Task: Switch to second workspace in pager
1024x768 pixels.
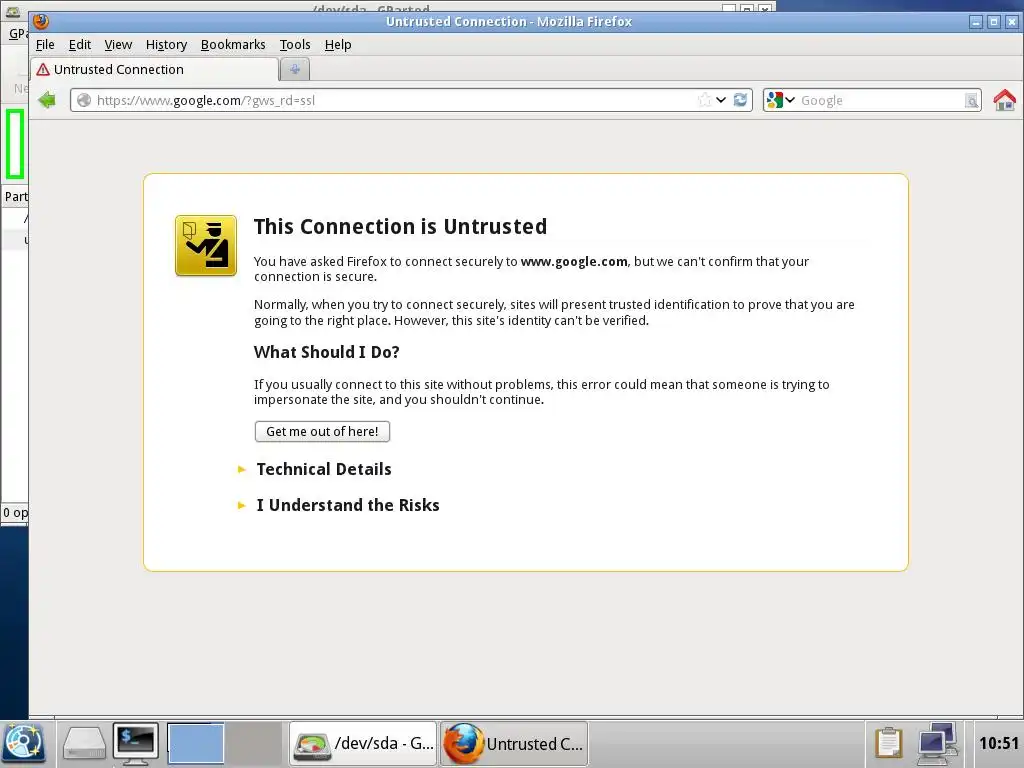Action: pos(254,744)
